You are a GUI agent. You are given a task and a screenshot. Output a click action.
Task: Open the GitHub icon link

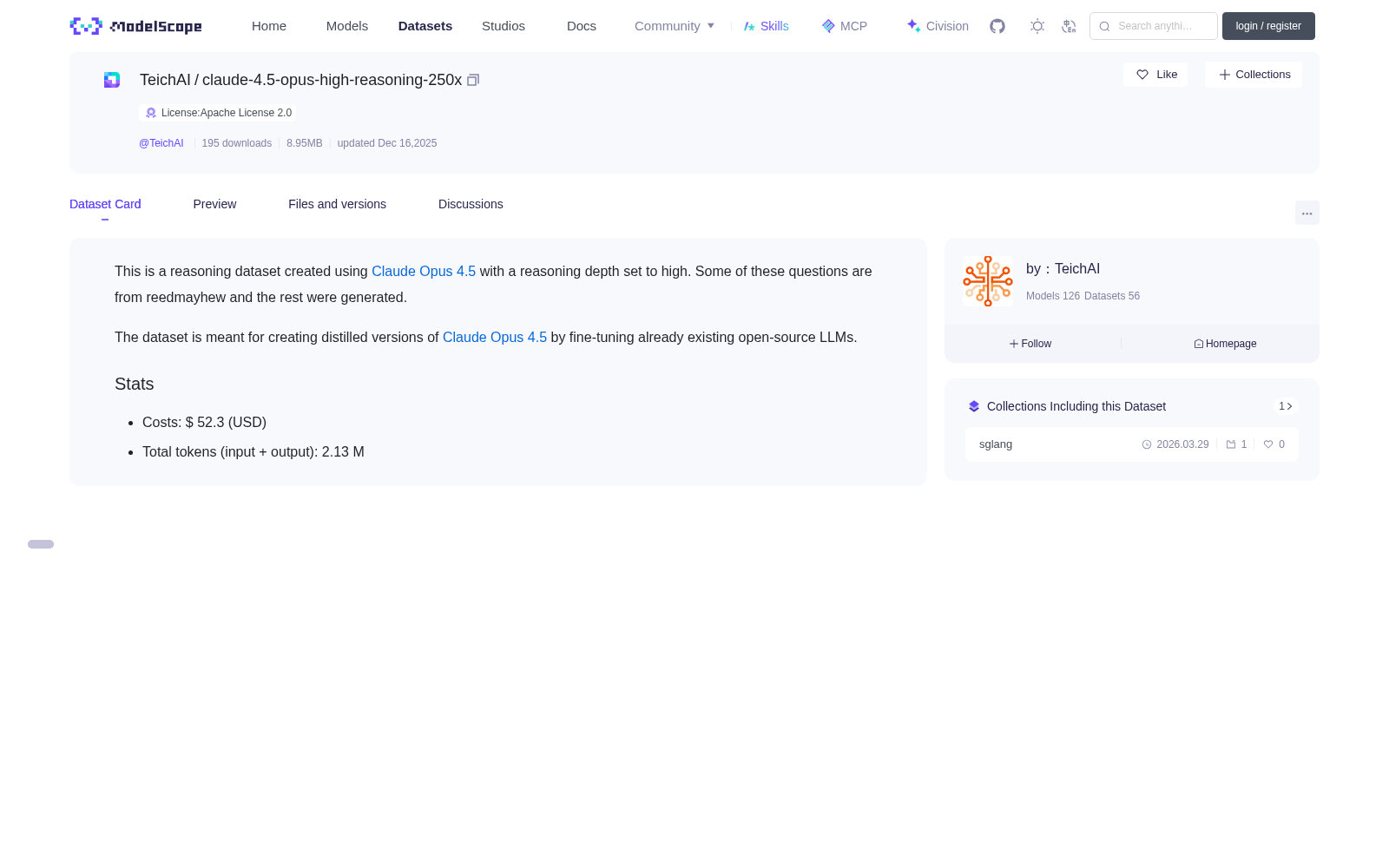click(997, 26)
